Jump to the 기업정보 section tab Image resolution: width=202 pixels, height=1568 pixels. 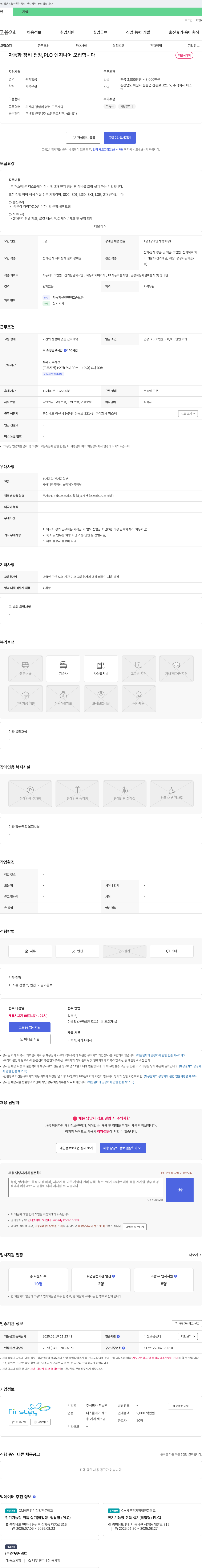(x=194, y=46)
